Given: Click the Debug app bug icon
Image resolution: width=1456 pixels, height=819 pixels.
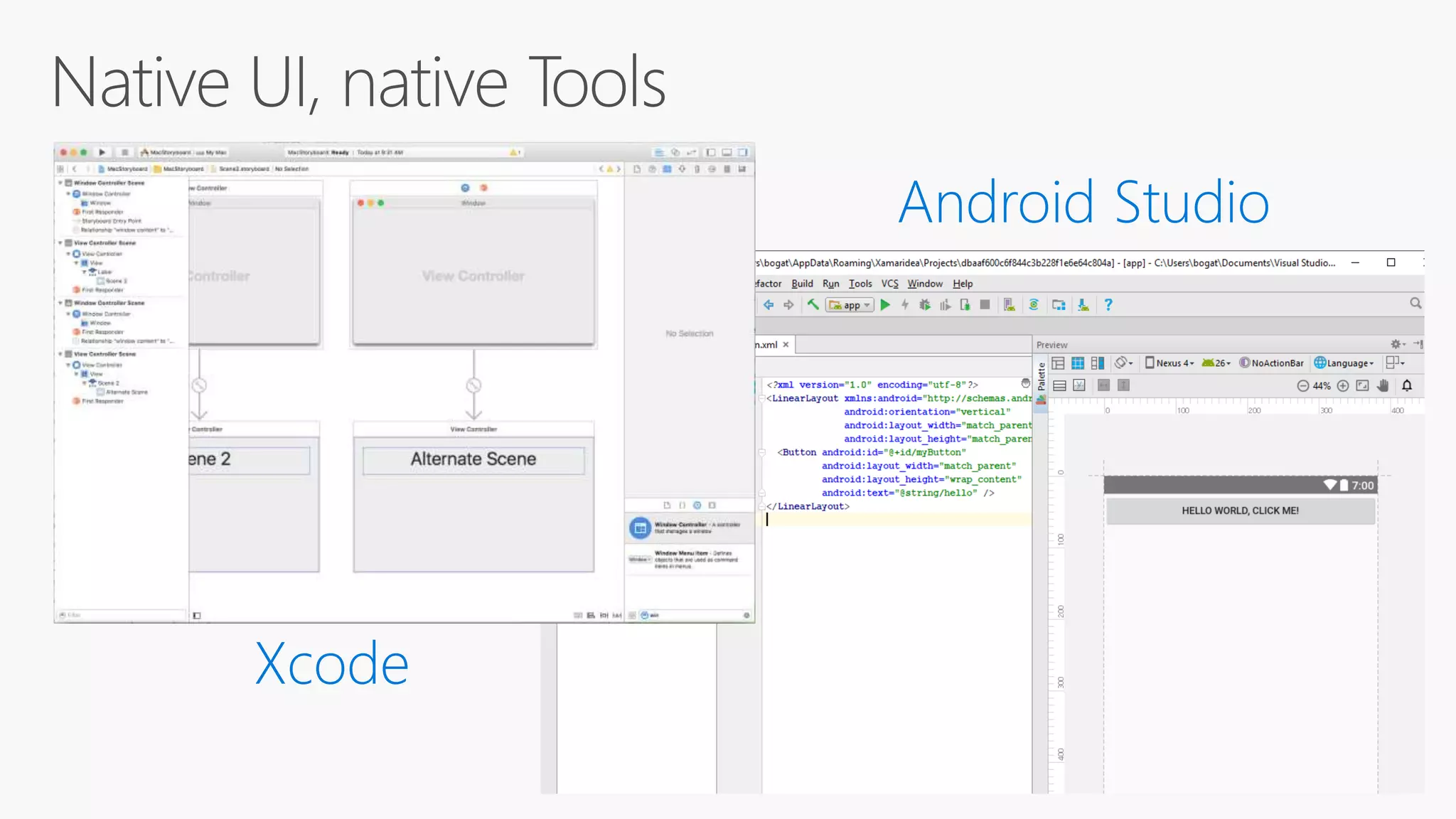Looking at the screenshot, I should tap(925, 305).
